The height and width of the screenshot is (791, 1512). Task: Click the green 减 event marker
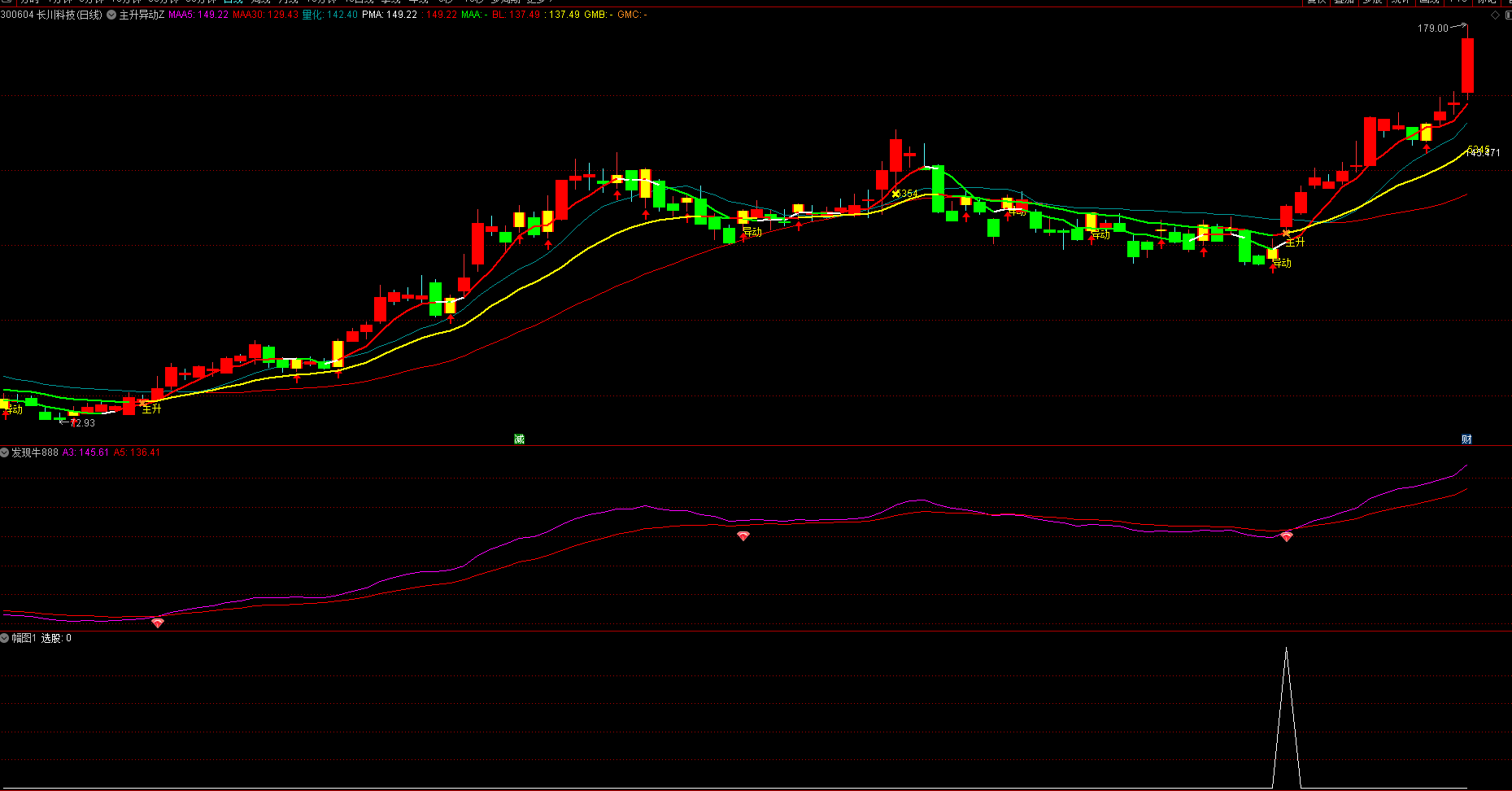tap(519, 439)
